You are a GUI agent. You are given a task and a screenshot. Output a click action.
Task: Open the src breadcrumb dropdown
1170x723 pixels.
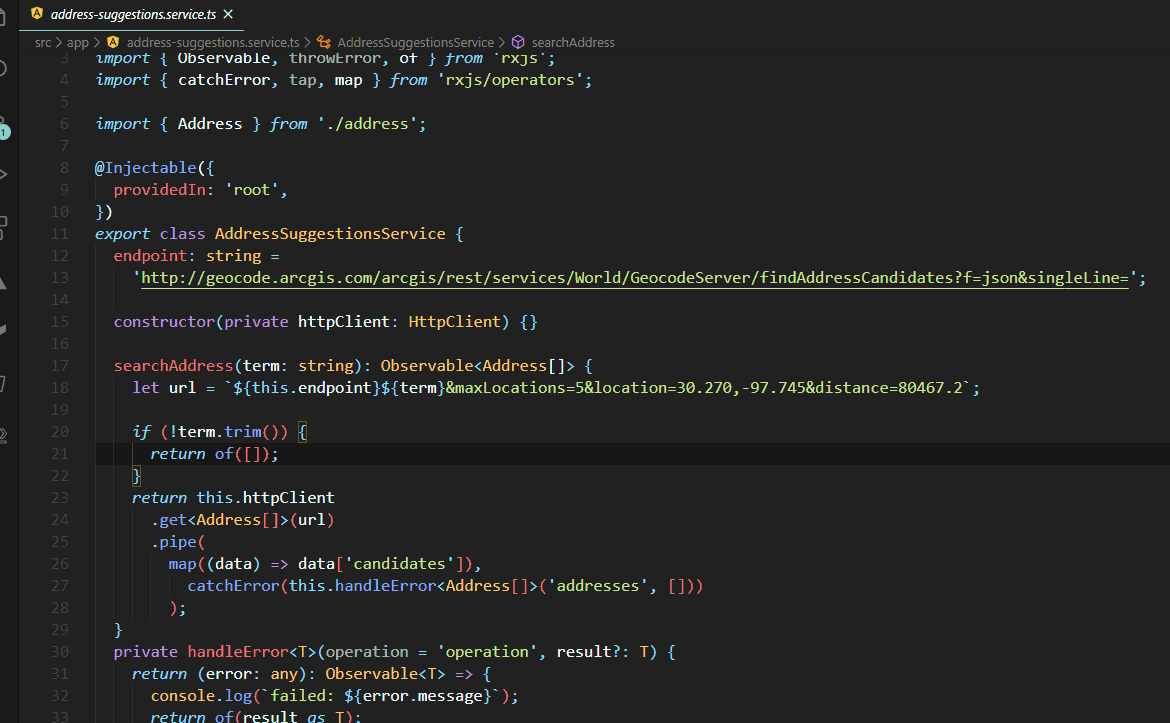coord(42,42)
